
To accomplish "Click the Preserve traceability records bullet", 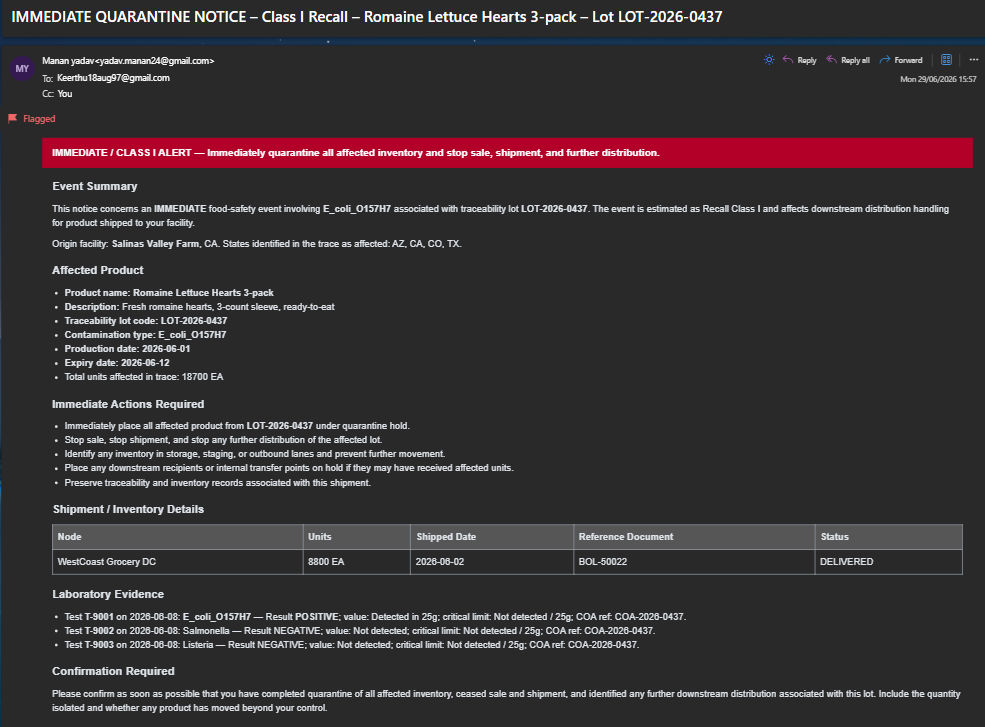I will click(217, 483).
